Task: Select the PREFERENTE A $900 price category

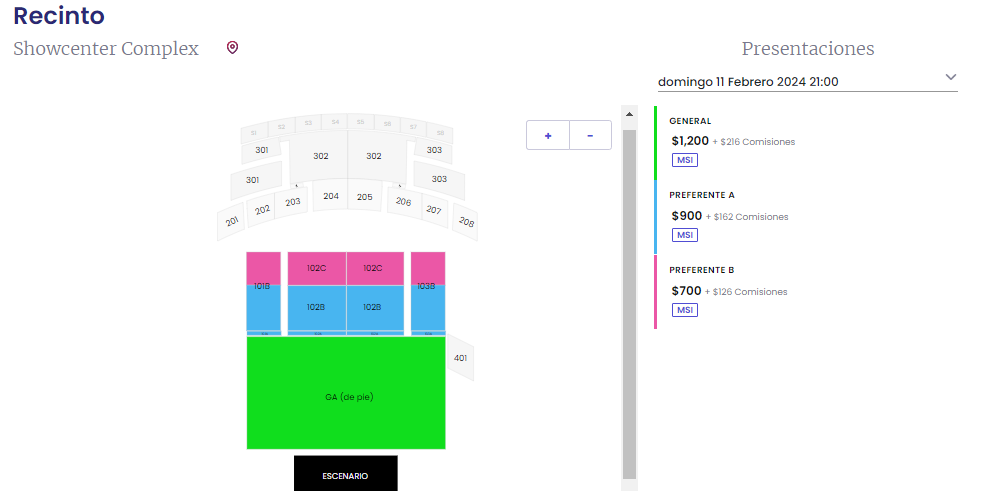Action: click(x=806, y=217)
